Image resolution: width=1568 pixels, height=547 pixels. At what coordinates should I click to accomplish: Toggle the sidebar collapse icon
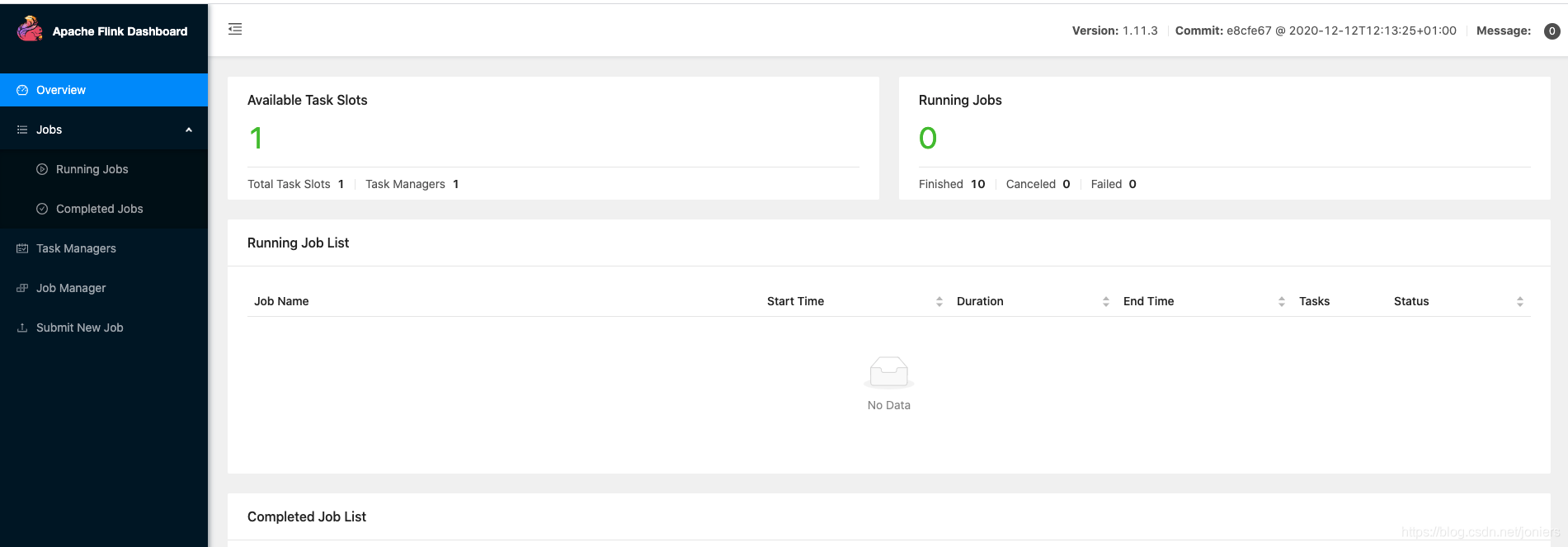pyautogui.click(x=235, y=30)
